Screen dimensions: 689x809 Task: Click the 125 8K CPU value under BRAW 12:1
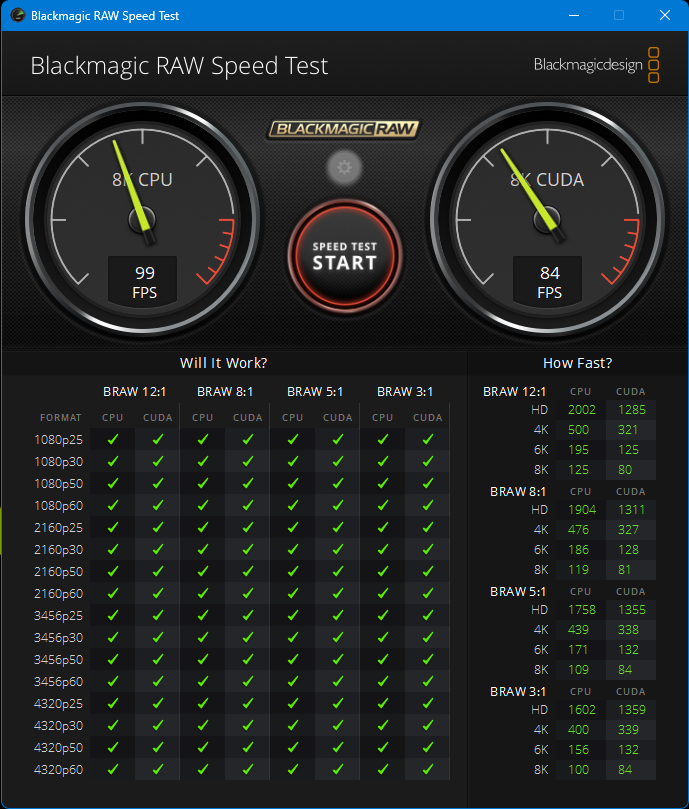coord(578,470)
